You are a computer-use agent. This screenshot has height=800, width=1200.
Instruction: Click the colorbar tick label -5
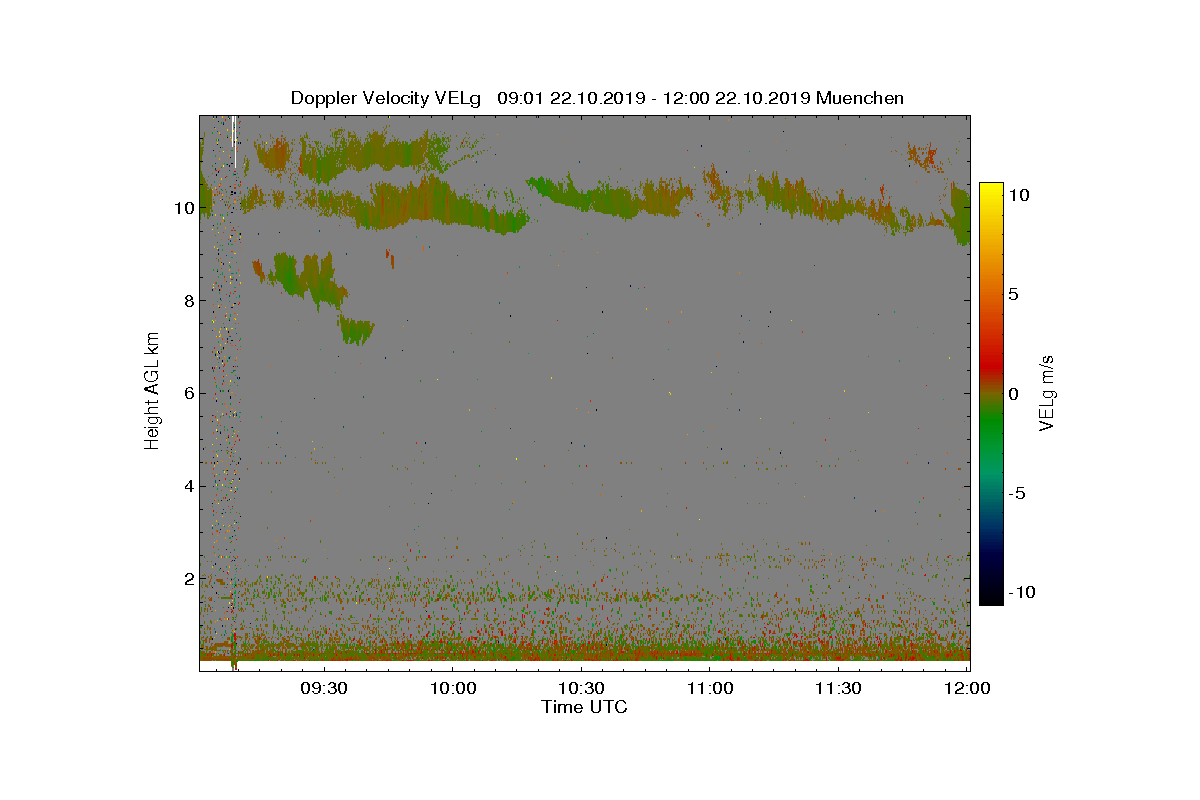coord(1016,493)
